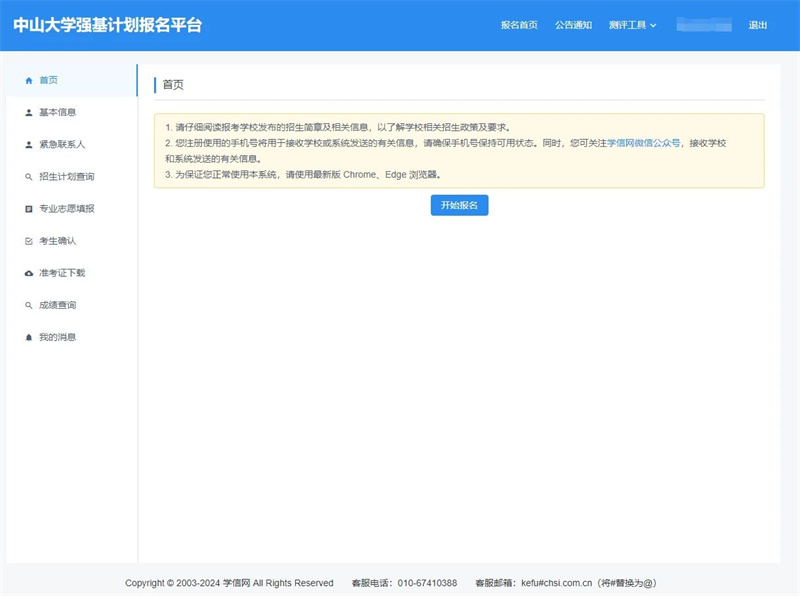
Task: Expand the 测评工具 dropdown arrow
Action: point(653,26)
